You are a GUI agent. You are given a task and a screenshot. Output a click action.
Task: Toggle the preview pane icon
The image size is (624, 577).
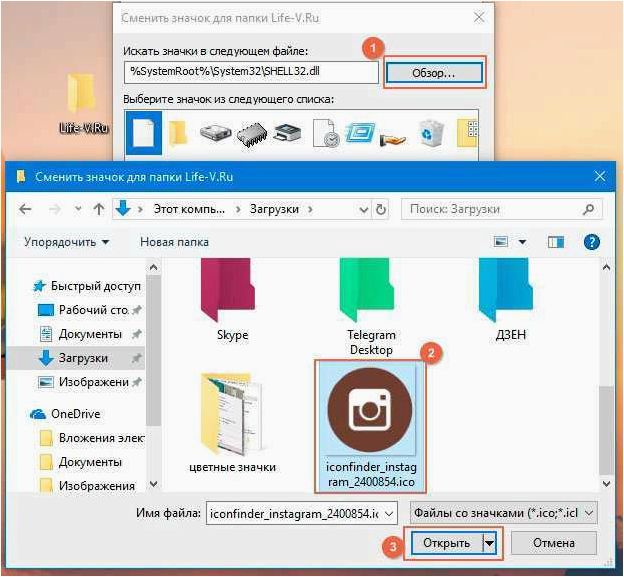pos(556,242)
